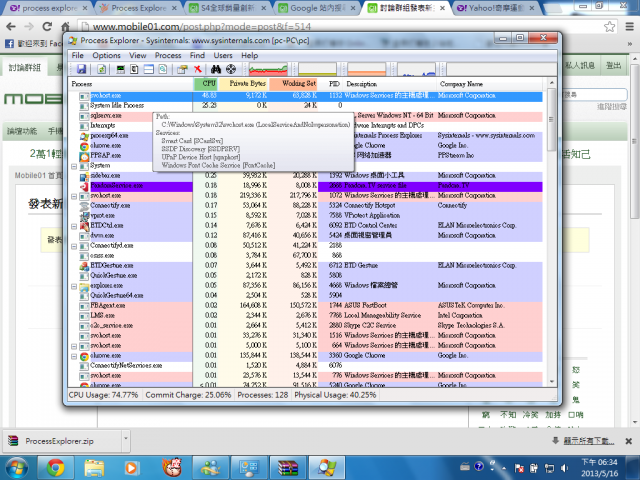Sort by the CPU column header
Screen dimensions: 640x480
pos(206,84)
